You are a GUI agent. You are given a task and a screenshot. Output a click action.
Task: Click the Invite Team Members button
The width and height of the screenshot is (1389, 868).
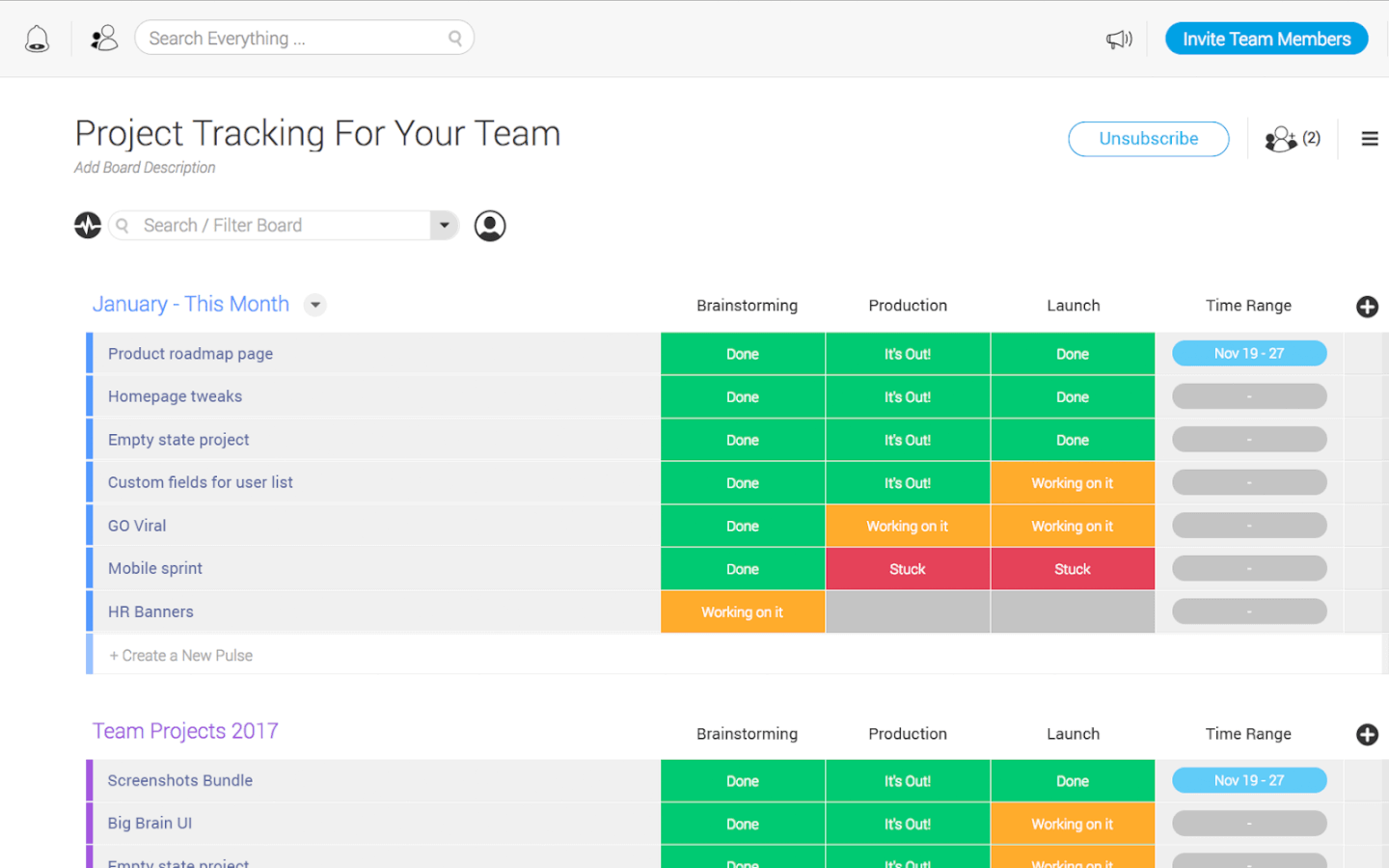[1266, 39]
